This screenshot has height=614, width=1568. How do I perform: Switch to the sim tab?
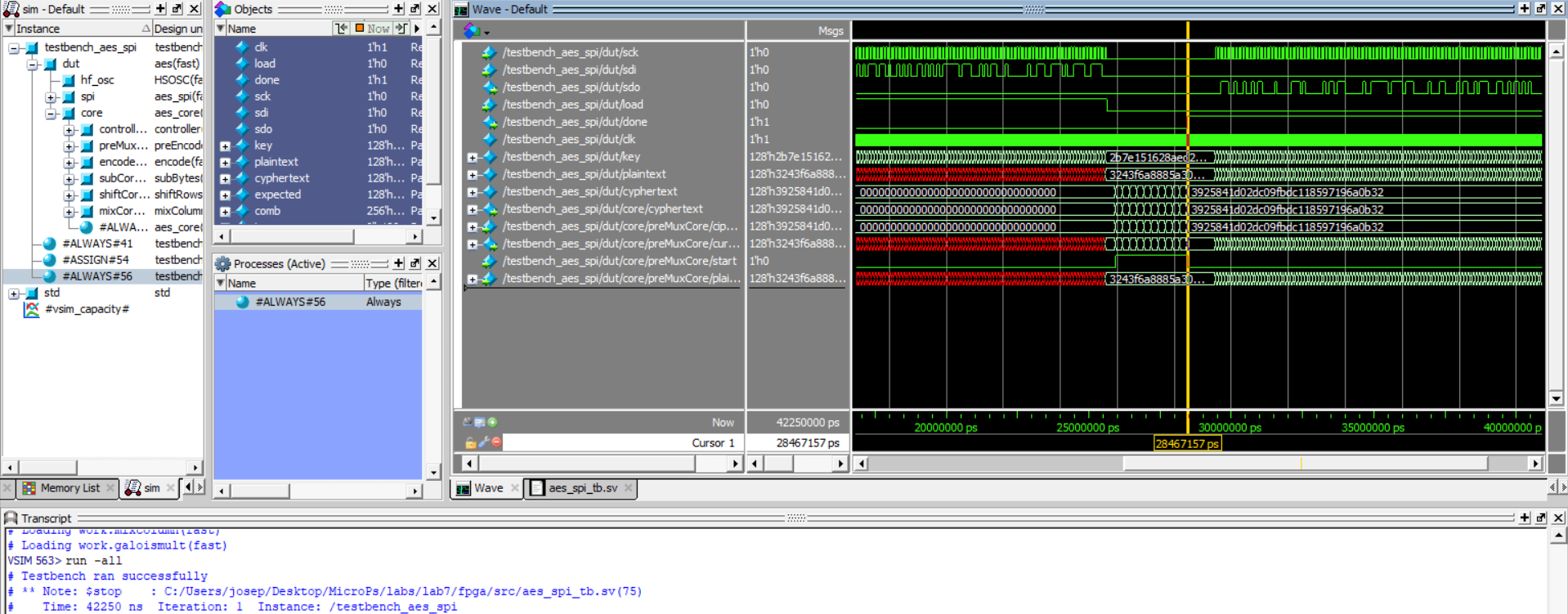151,488
